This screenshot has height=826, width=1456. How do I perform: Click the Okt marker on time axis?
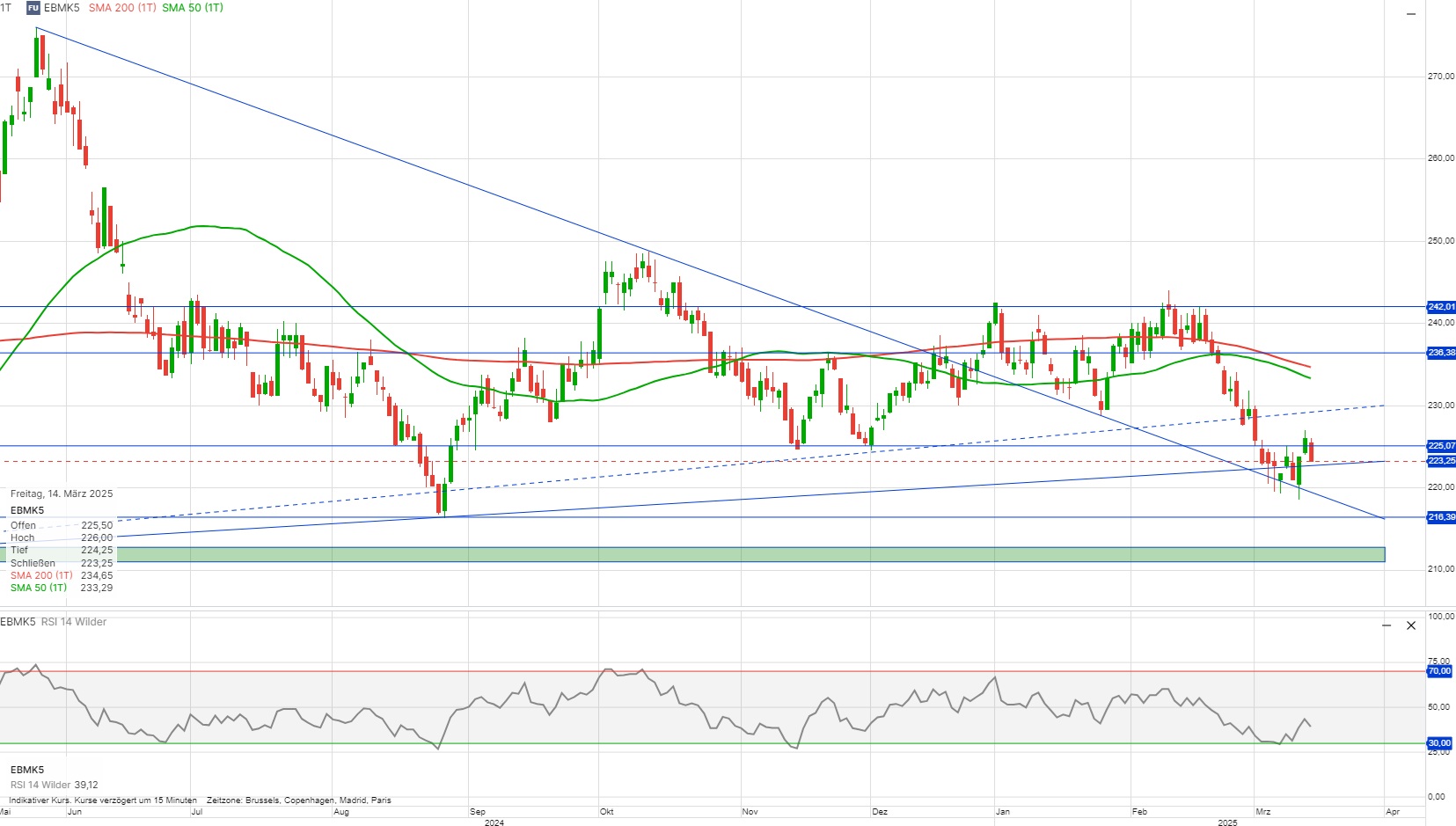point(606,812)
